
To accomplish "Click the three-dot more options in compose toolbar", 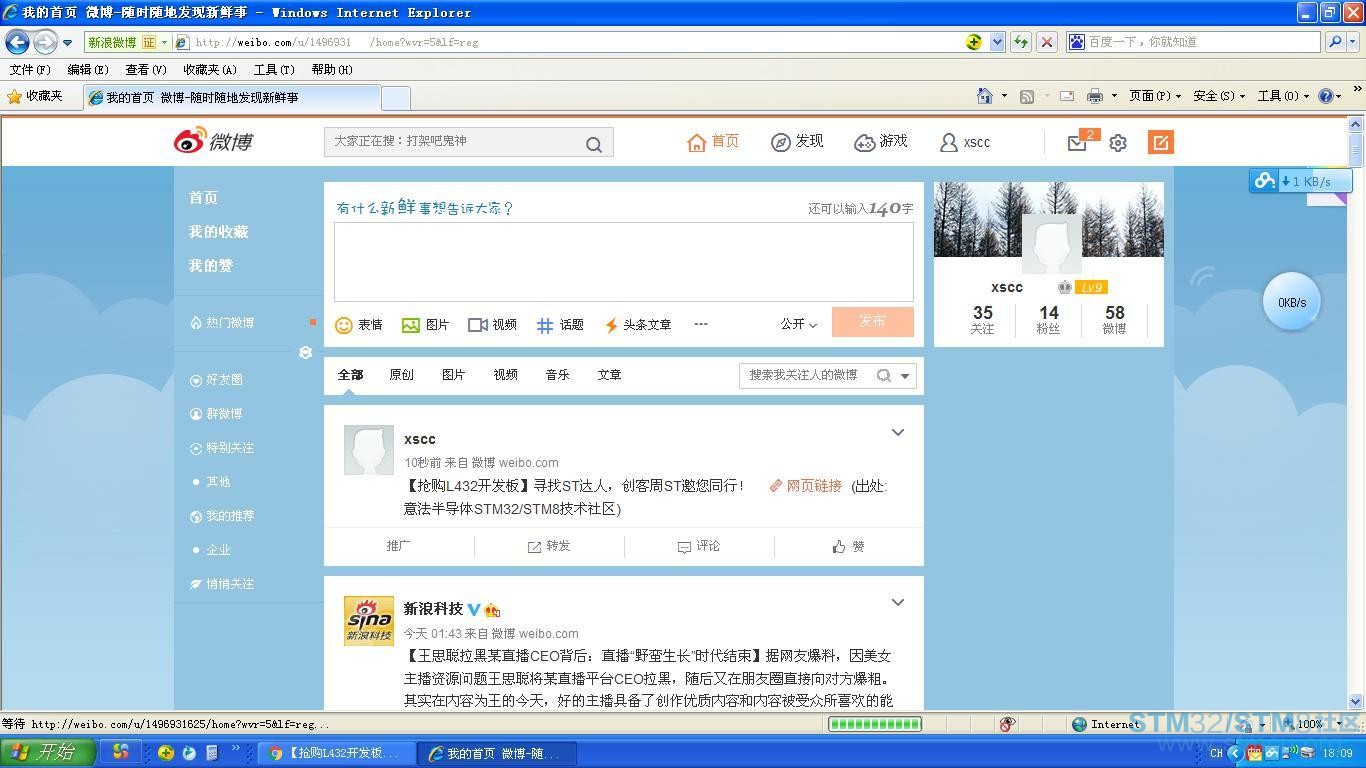I will tap(701, 324).
